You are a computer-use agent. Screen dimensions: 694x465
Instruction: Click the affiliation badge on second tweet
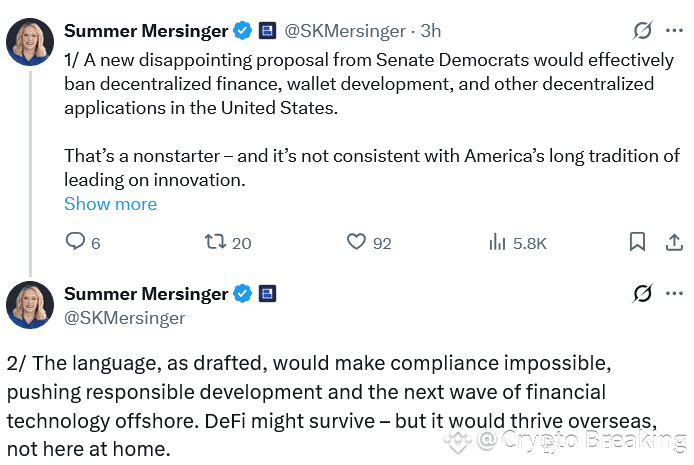[x=267, y=293]
